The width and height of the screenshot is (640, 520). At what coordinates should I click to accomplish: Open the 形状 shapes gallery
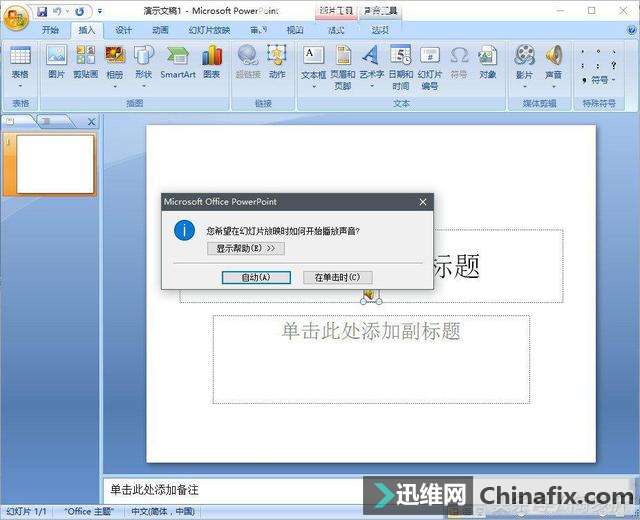[144, 61]
